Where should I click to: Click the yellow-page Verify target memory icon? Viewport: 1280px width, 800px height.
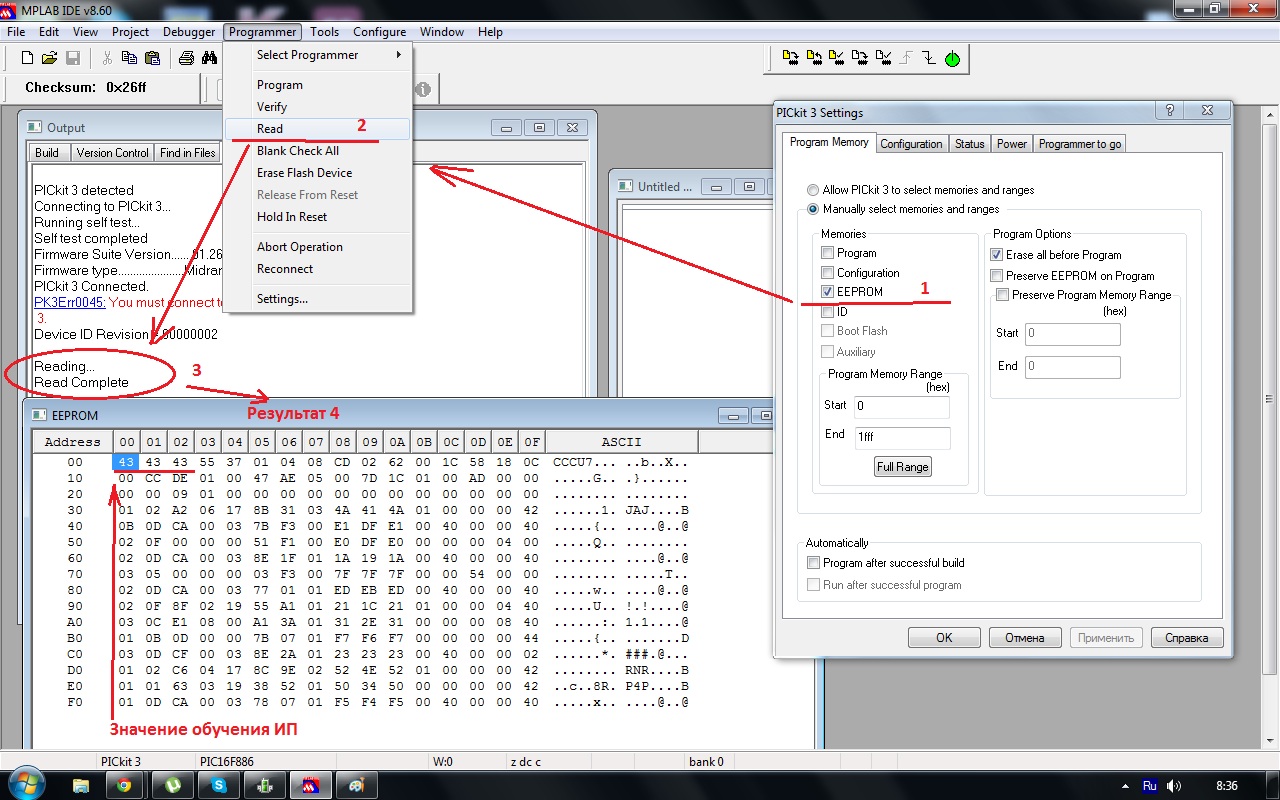point(837,59)
